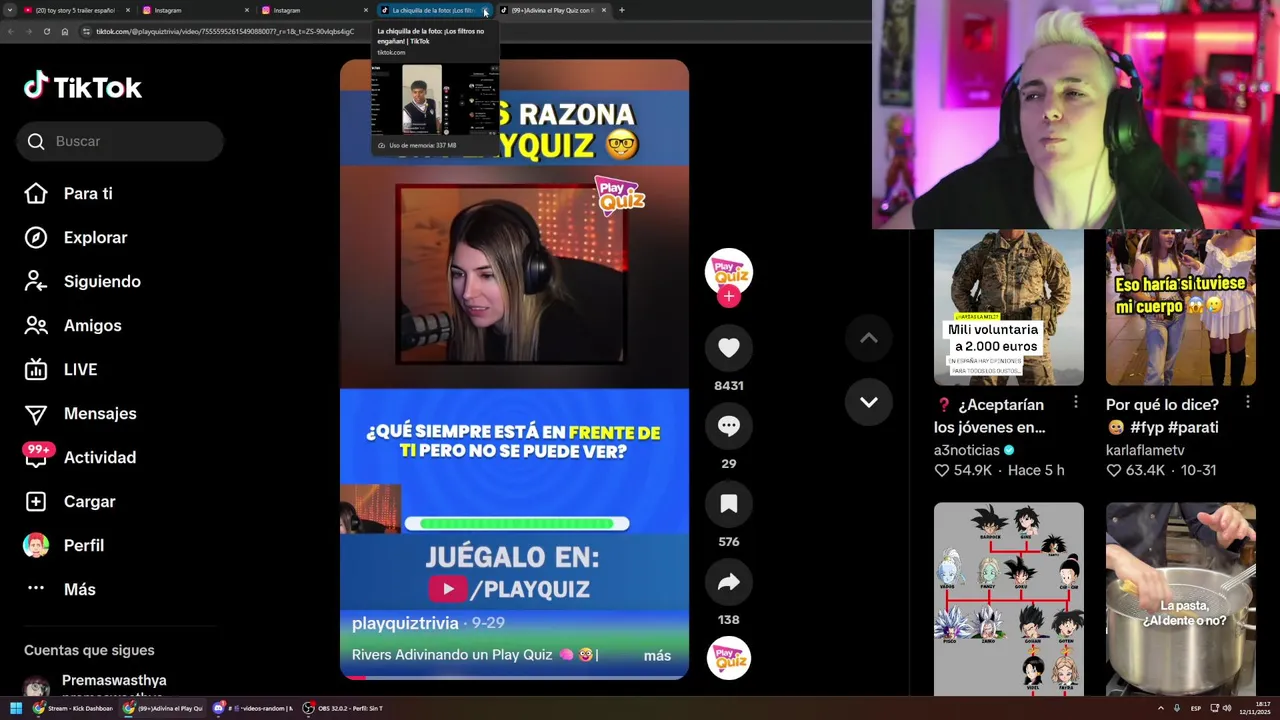Open comments on the video
Viewport: 1280px width, 720px height.
point(728,426)
